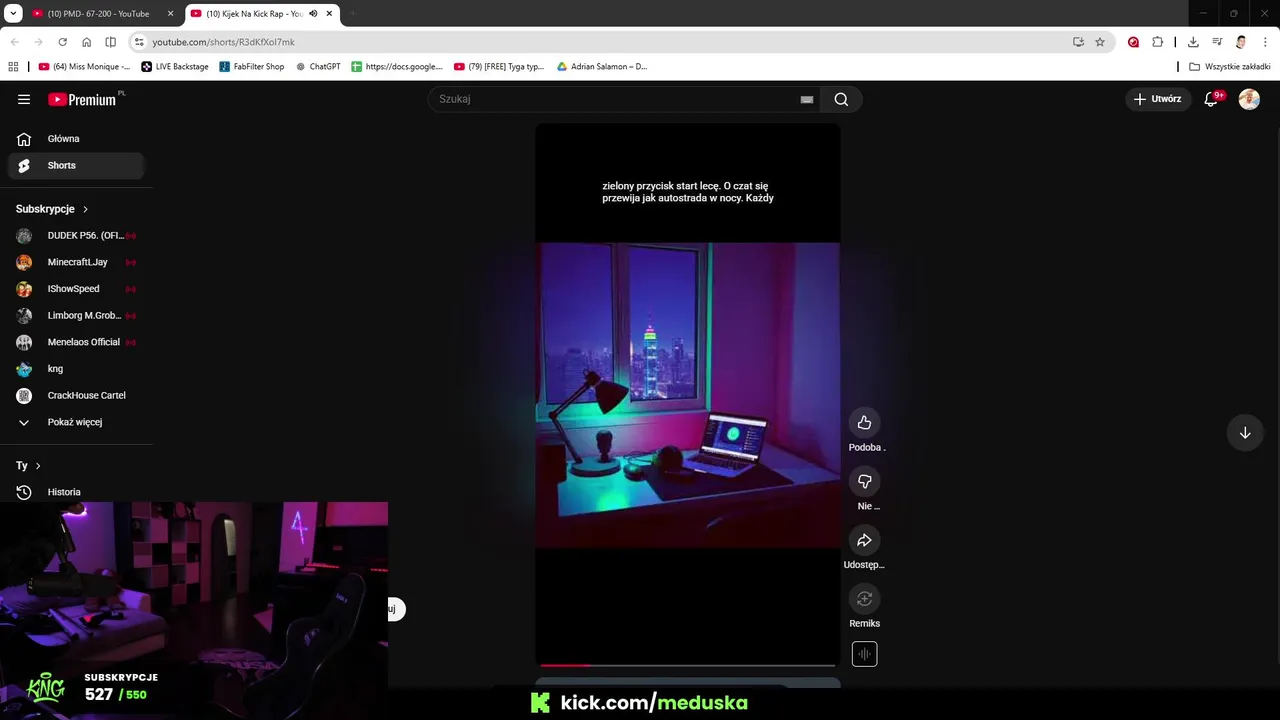Go to next short with down arrow
The width and height of the screenshot is (1280, 720).
coord(1245,433)
